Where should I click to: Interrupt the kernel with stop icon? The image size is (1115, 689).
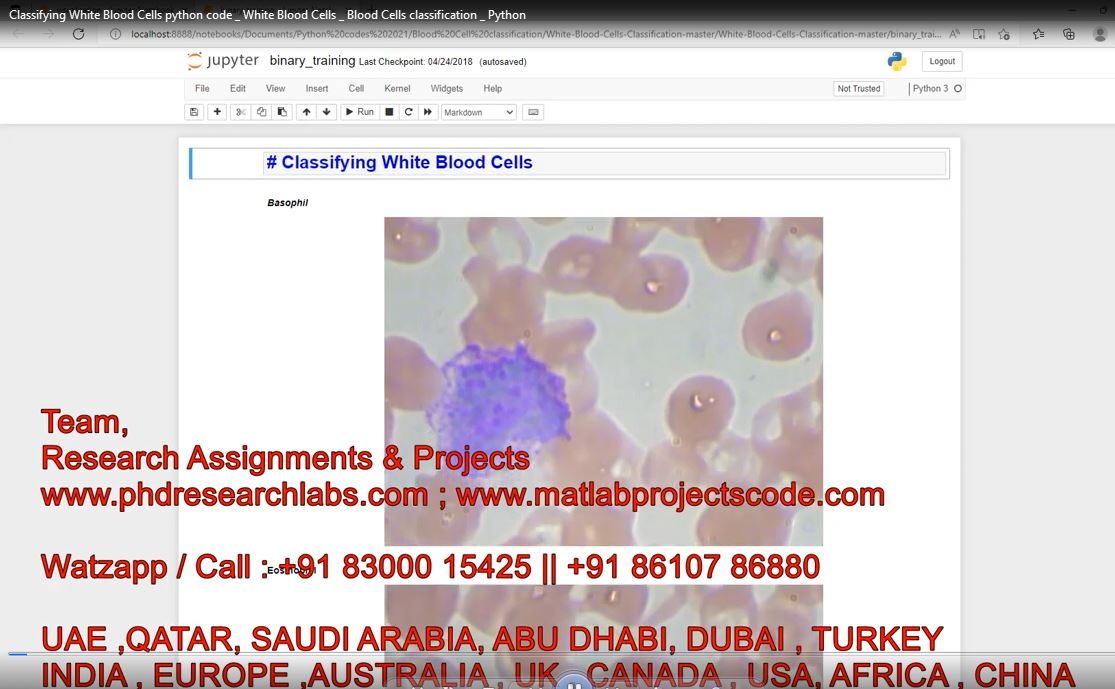pyautogui.click(x=389, y=112)
